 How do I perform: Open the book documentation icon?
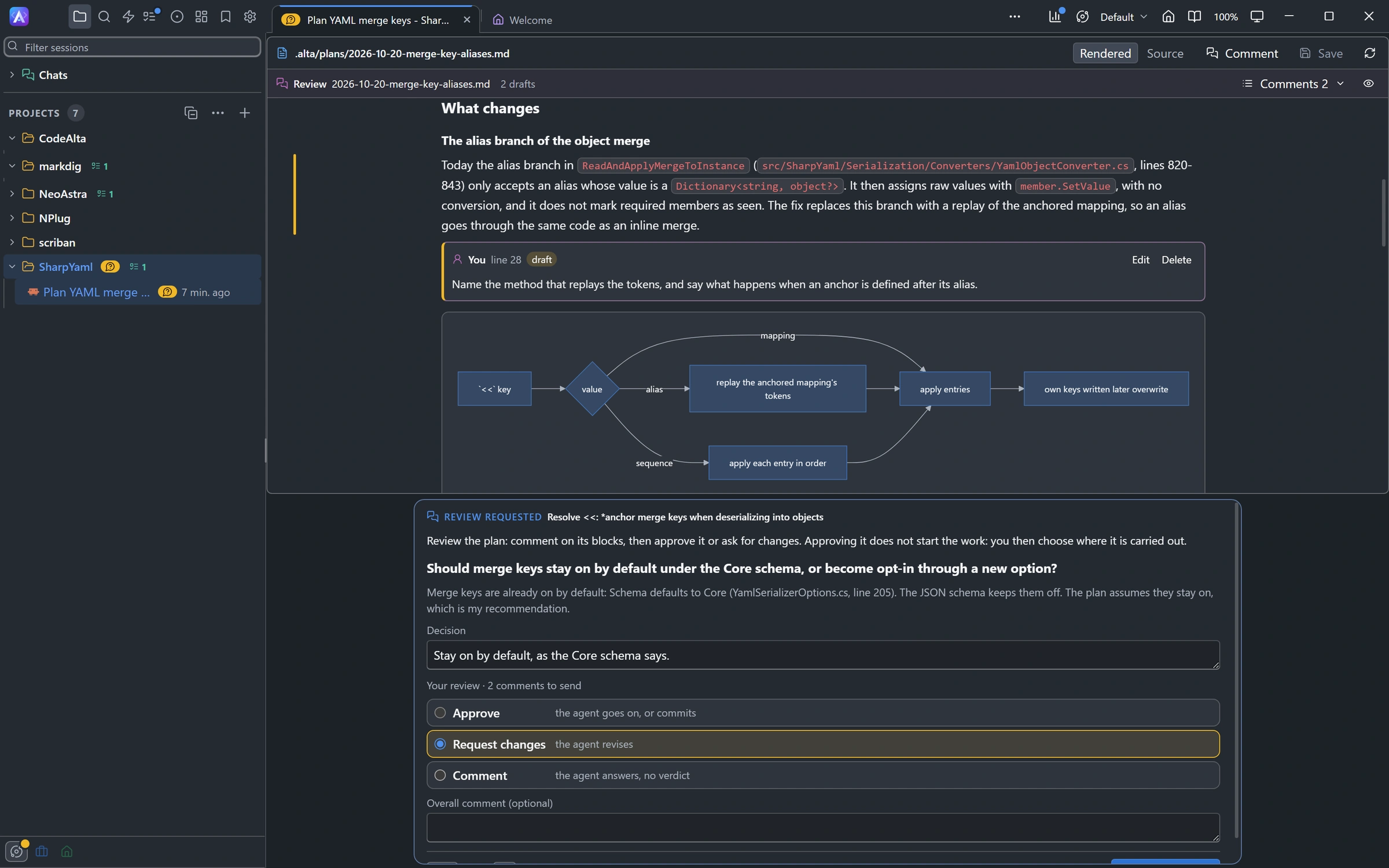click(x=1194, y=16)
